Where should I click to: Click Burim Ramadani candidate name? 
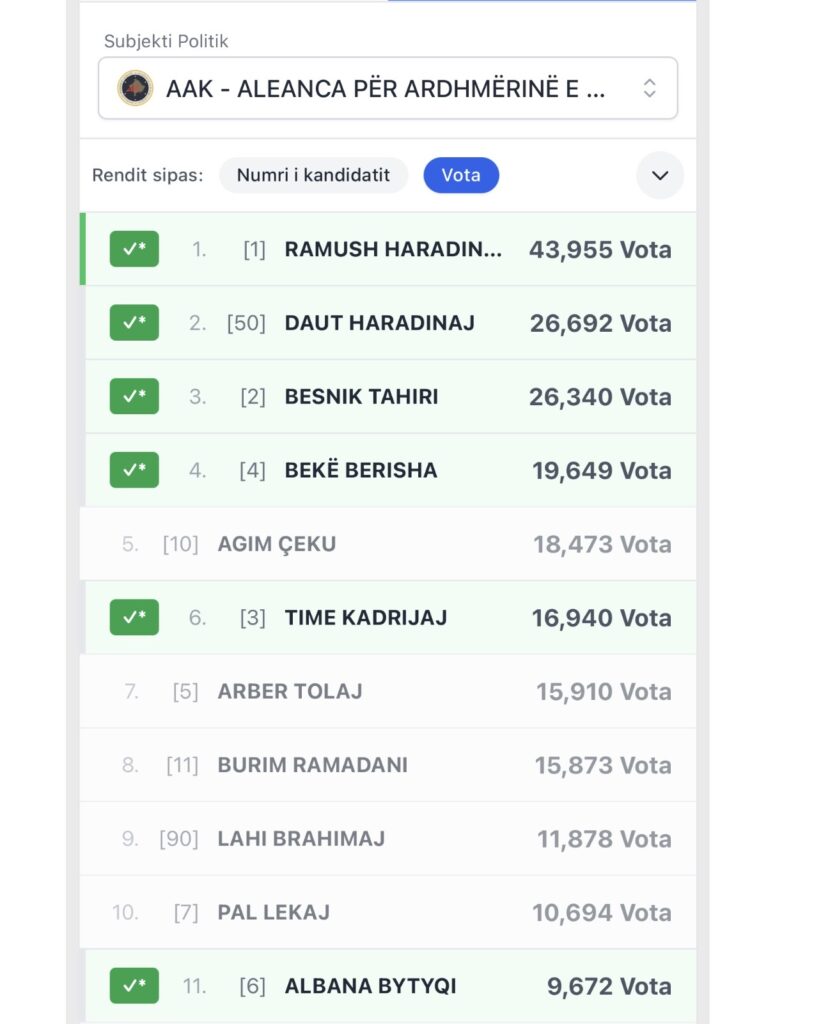312,765
